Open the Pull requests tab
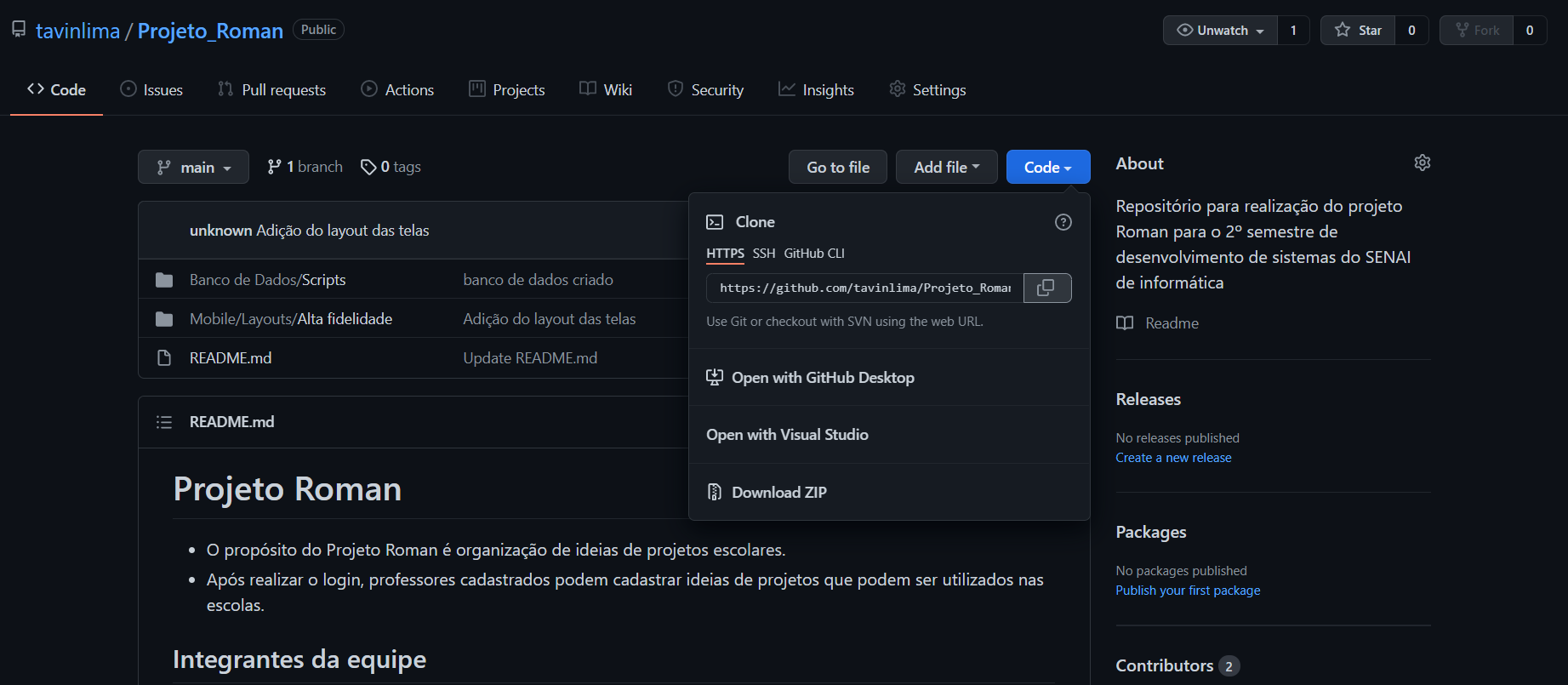 272,89
